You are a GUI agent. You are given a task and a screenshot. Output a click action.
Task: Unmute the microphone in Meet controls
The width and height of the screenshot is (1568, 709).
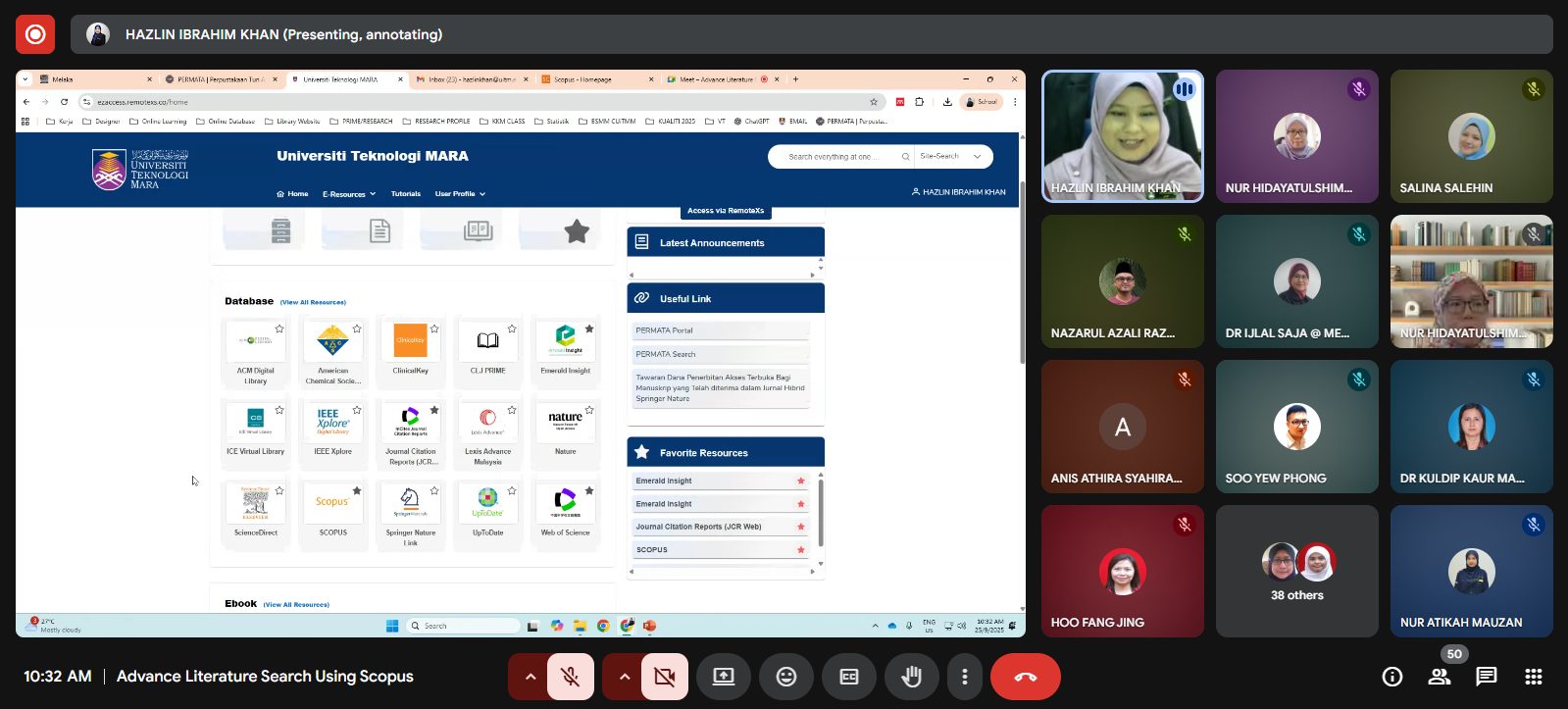click(570, 677)
